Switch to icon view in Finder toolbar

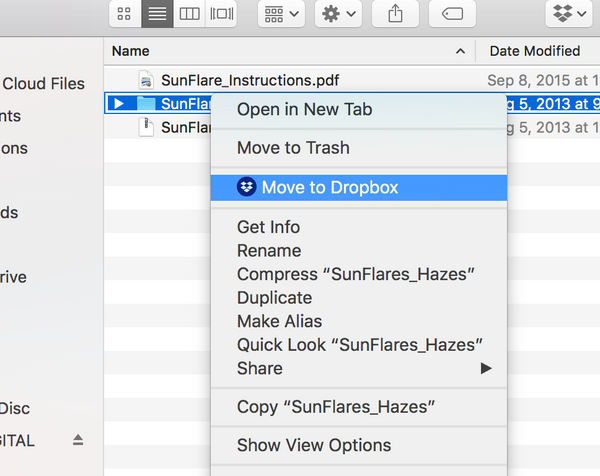(124, 14)
